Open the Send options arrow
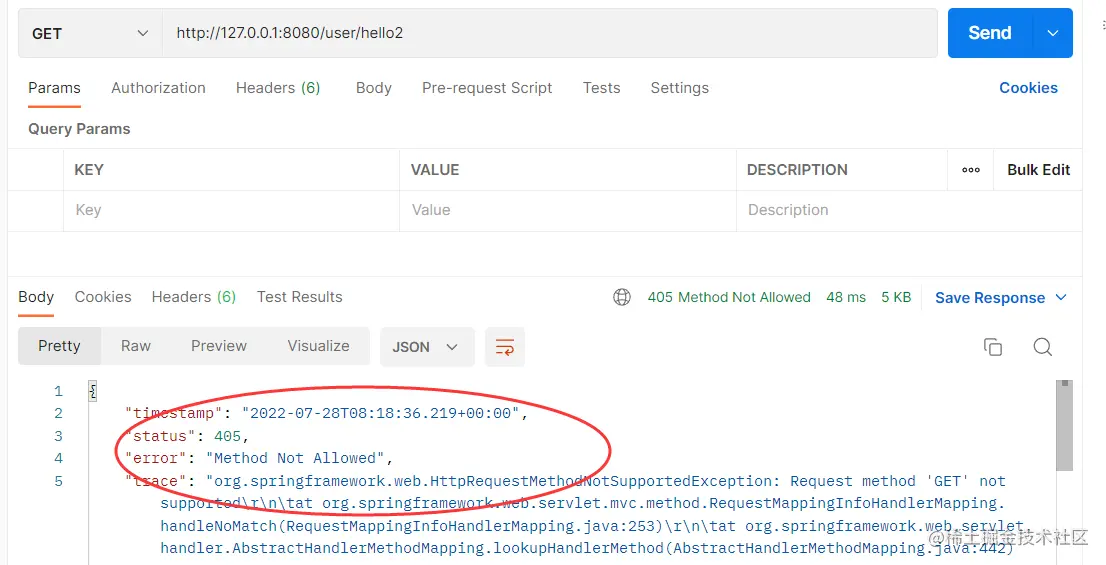 (1052, 33)
